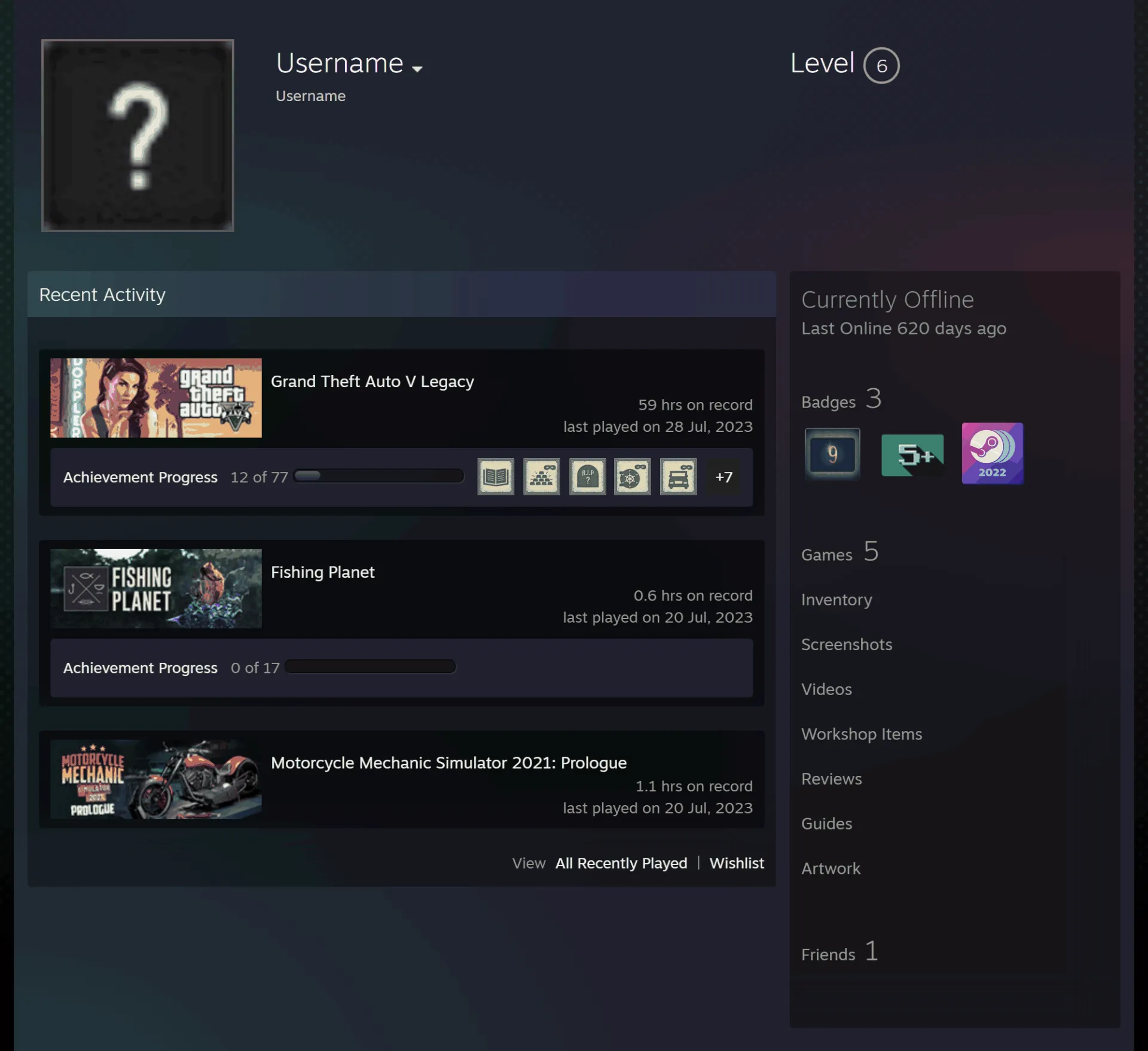Open the Artwork link
Viewport: 1148px width, 1051px height.
(831, 869)
